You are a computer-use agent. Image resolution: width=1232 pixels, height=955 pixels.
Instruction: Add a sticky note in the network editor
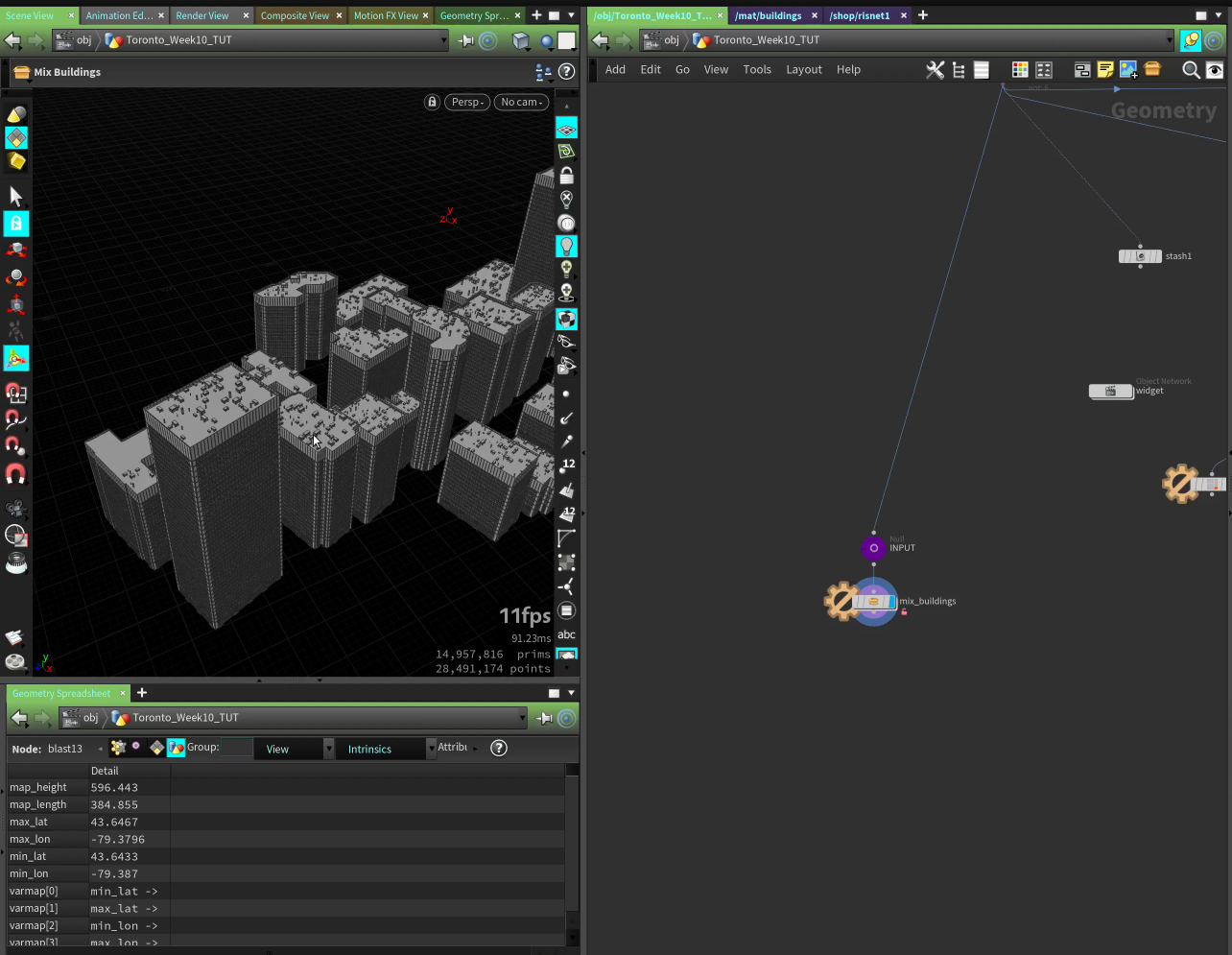click(1105, 69)
